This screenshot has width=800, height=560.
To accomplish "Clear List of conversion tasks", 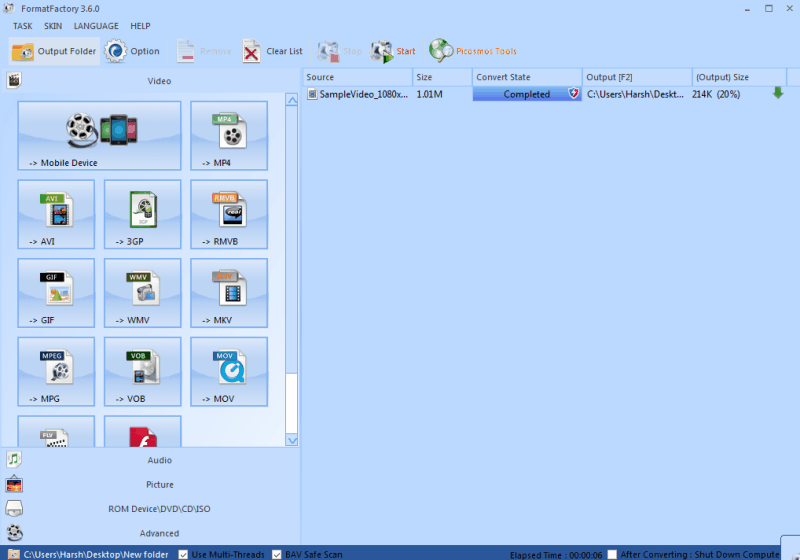I will tap(272, 51).
